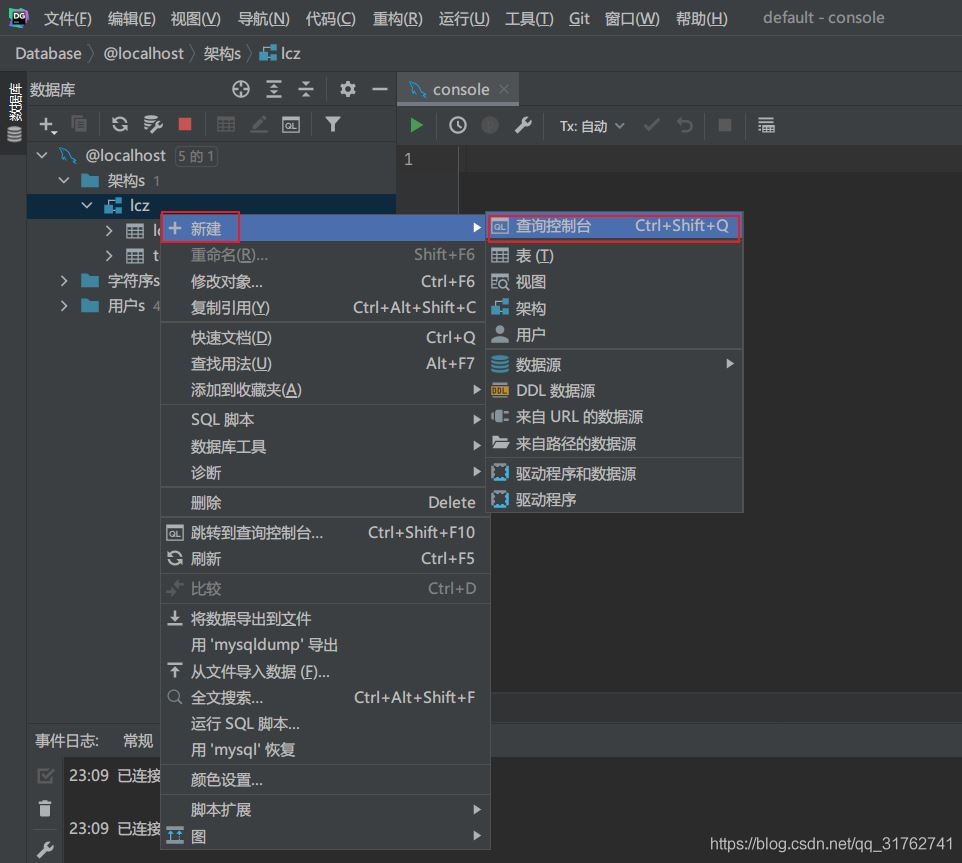Collapse all tree nodes icon
This screenshot has height=863, width=962.
306,89
